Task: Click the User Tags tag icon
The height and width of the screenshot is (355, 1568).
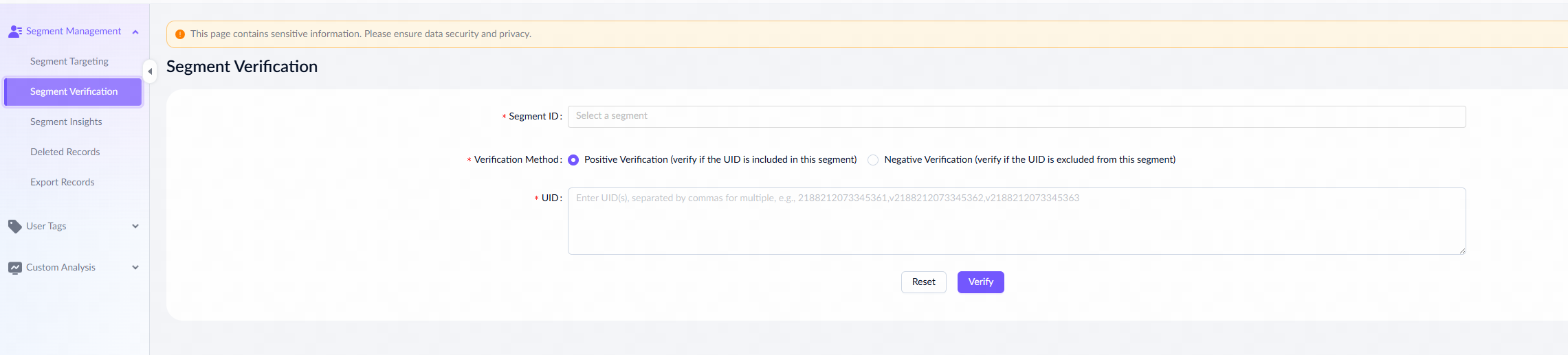Action: 15,226
